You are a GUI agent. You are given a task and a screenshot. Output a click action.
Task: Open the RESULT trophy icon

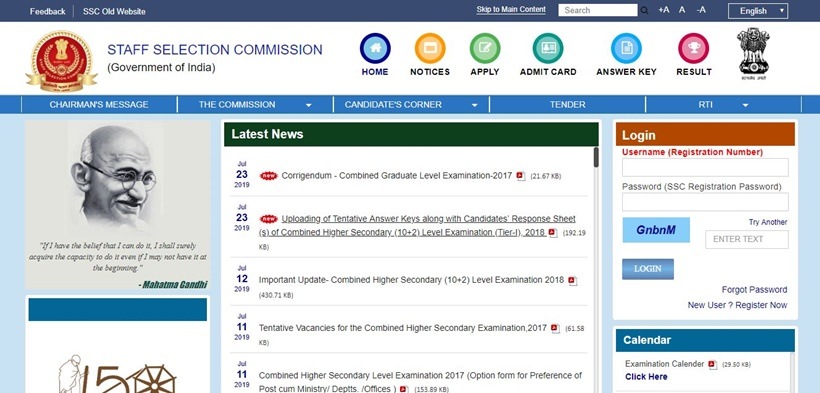(693, 48)
